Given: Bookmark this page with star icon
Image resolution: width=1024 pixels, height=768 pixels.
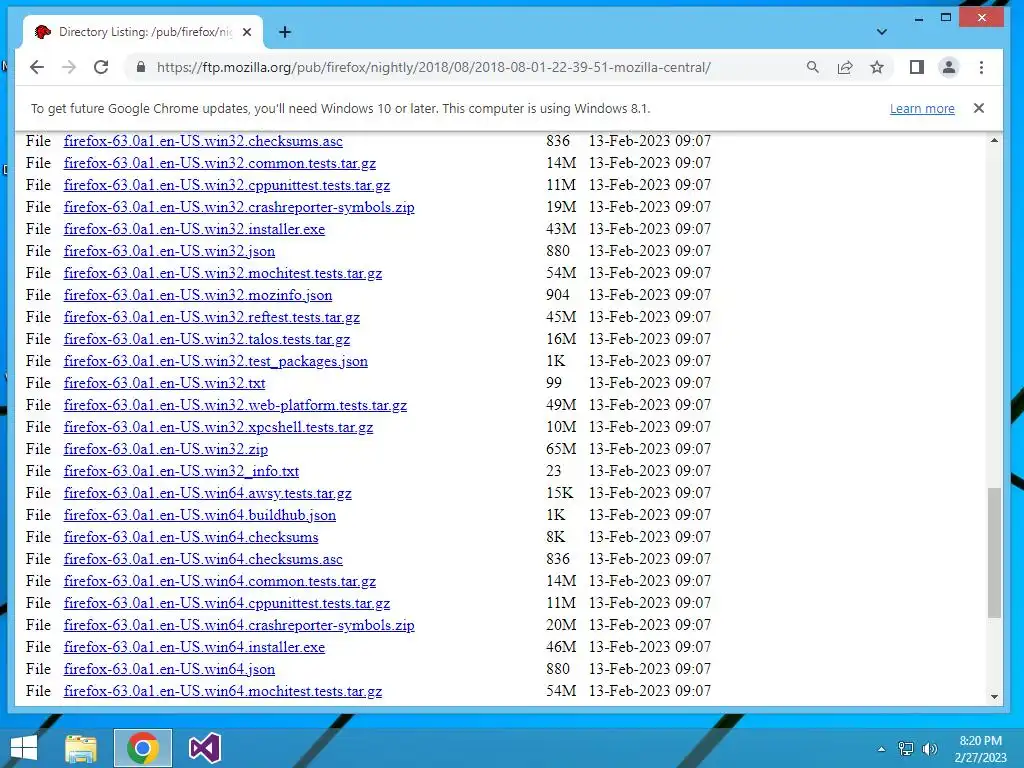Looking at the screenshot, I should tap(876, 67).
